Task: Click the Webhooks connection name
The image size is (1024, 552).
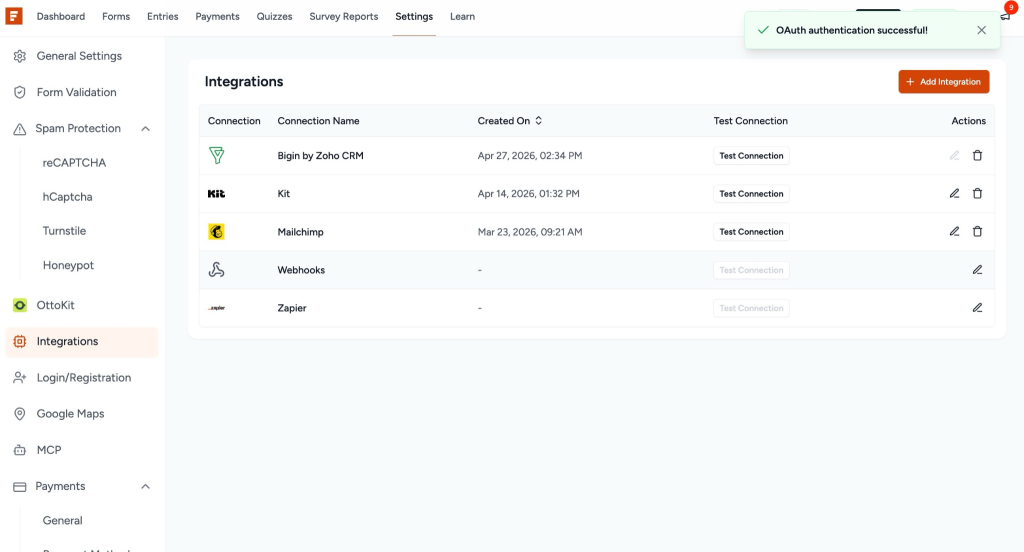Action: coord(301,270)
